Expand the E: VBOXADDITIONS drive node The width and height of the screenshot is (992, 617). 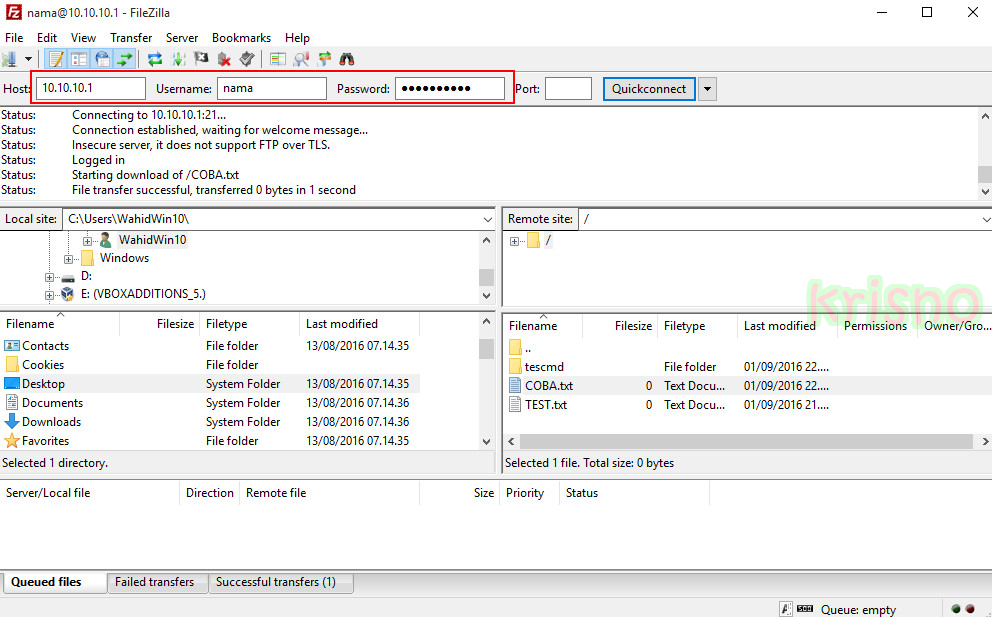49,295
